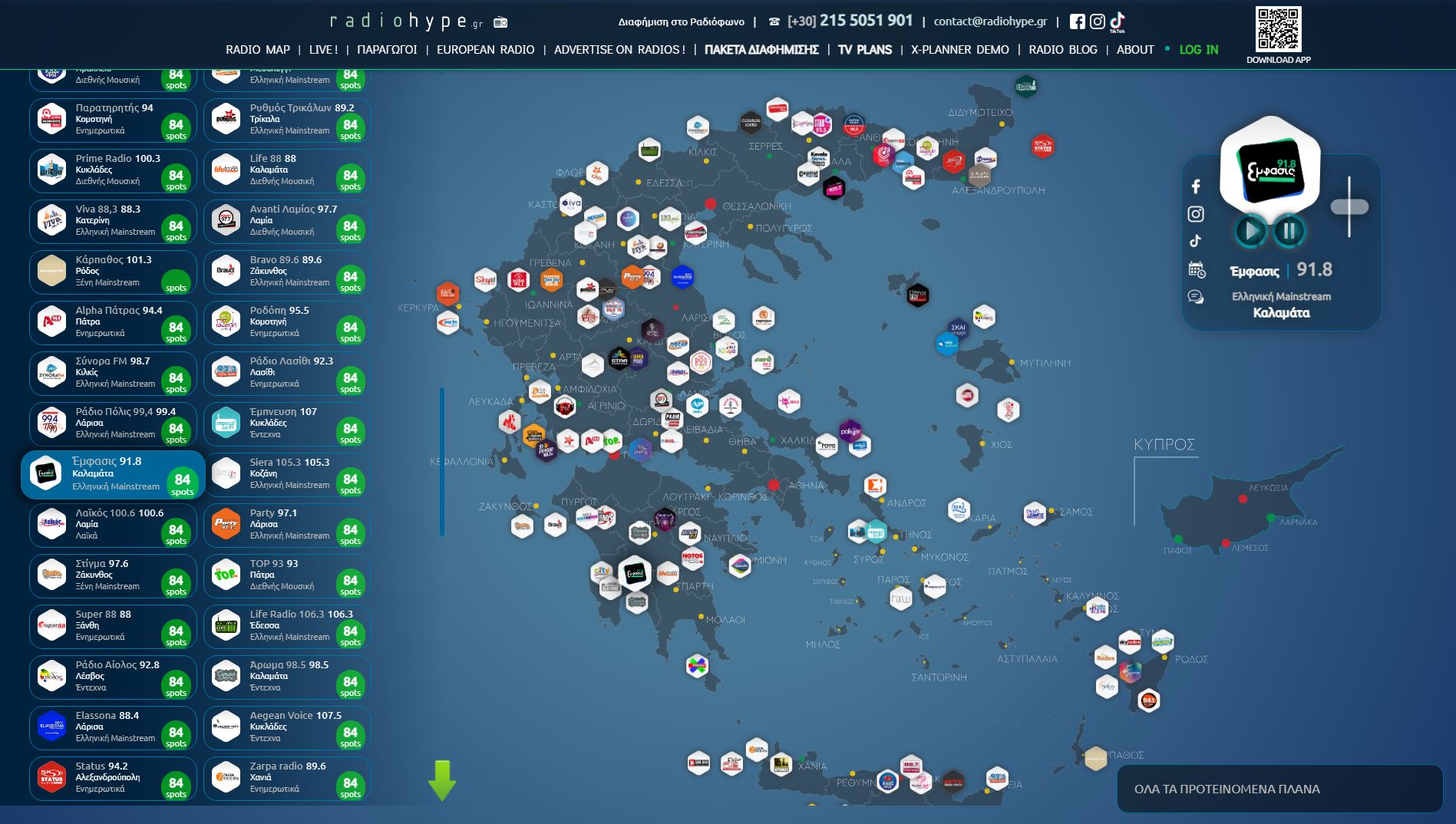Click the header Facebook icon

[x=1077, y=21]
